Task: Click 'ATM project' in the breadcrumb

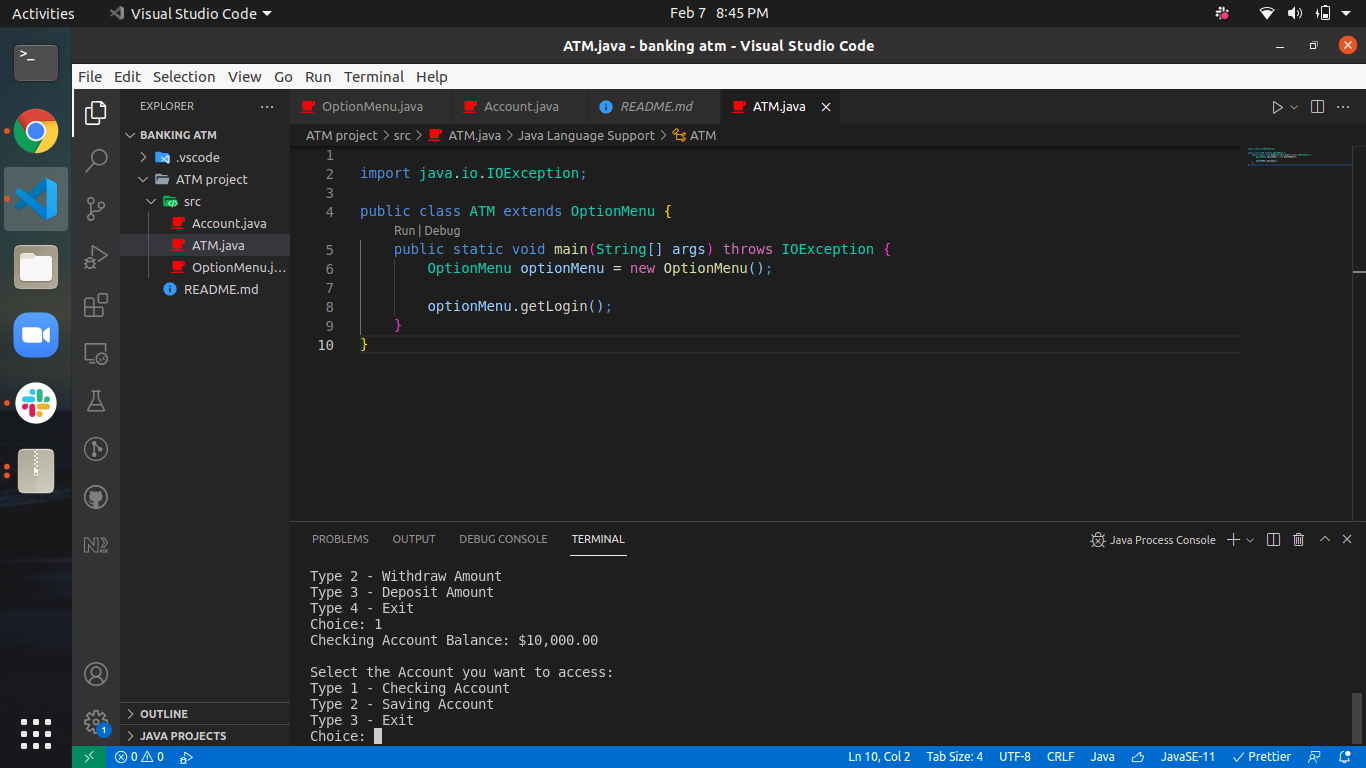Action: click(x=342, y=135)
